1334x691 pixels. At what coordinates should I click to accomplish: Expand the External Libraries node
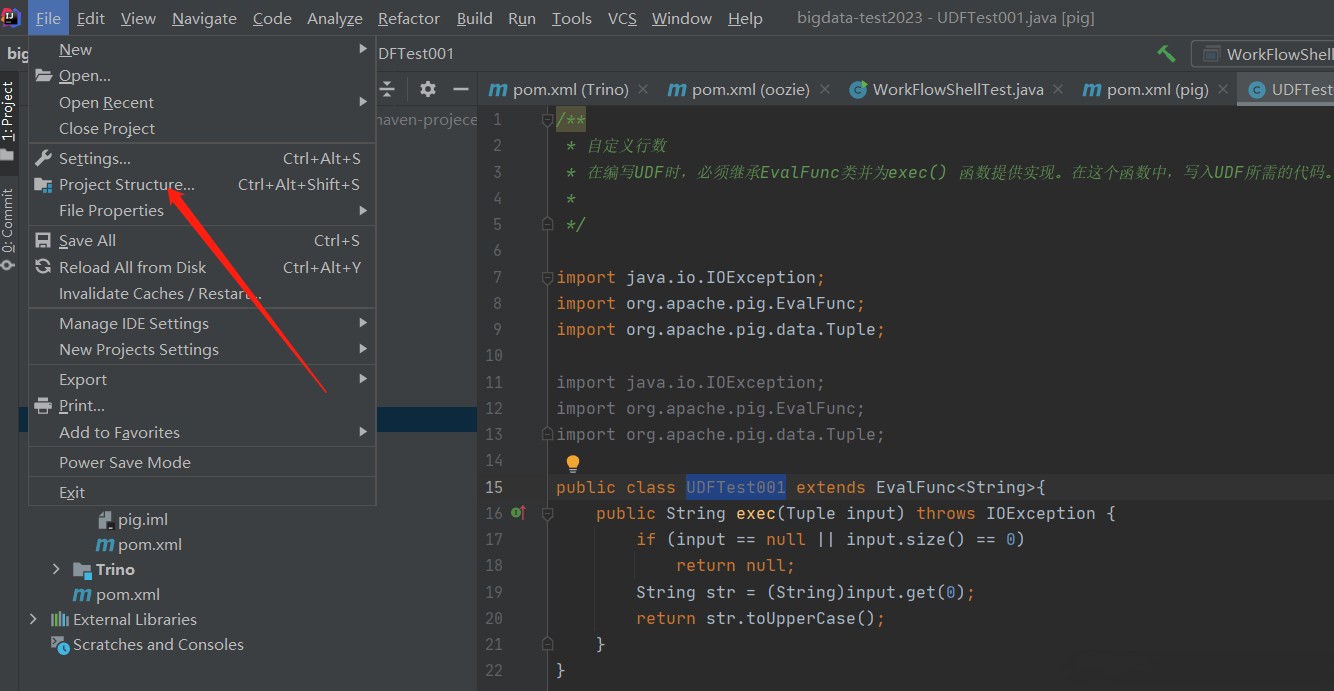34,619
